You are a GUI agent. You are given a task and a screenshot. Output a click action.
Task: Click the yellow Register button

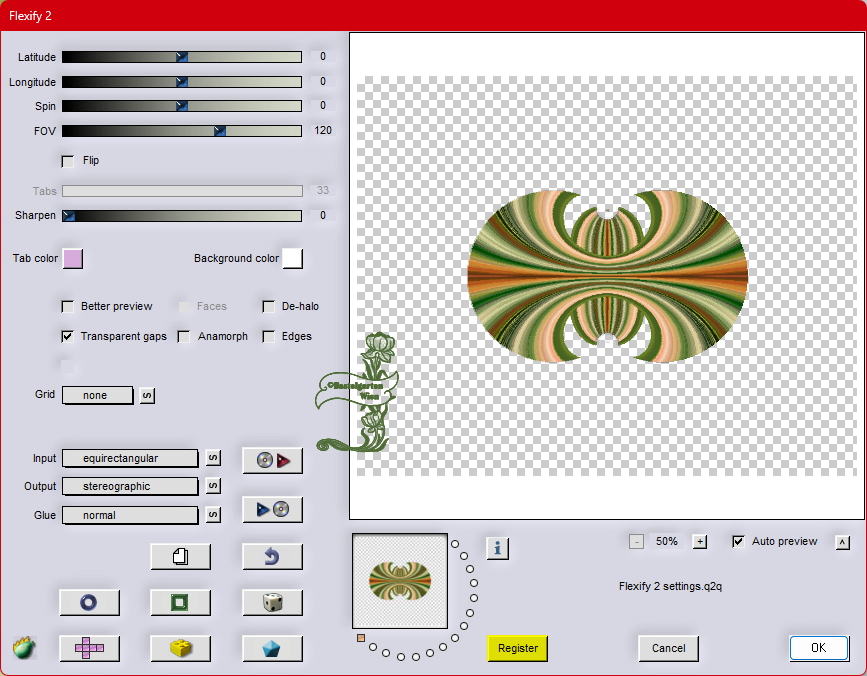518,648
